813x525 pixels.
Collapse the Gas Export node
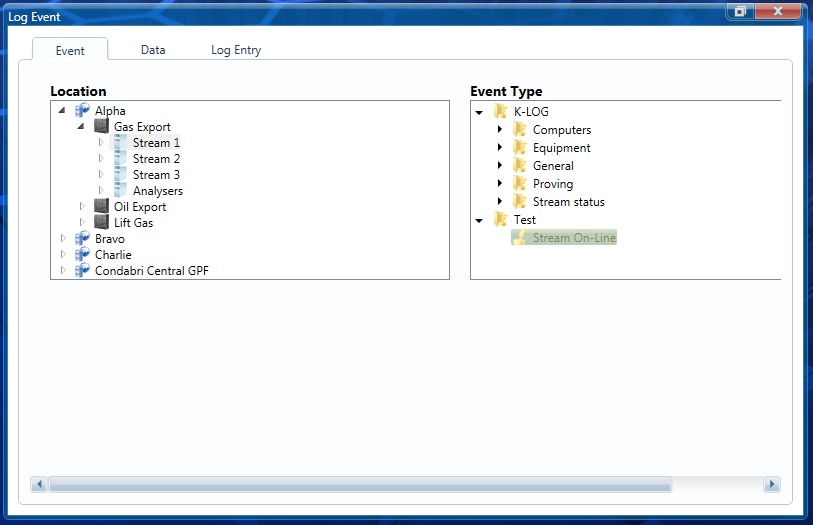pos(81,126)
